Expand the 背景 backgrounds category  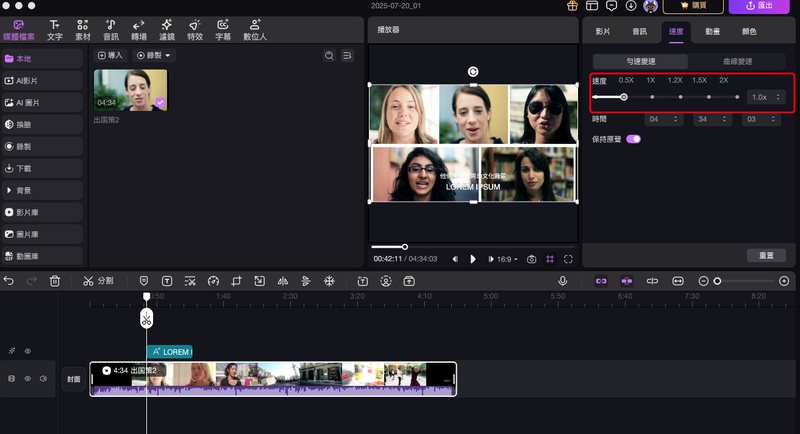coord(42,190)
